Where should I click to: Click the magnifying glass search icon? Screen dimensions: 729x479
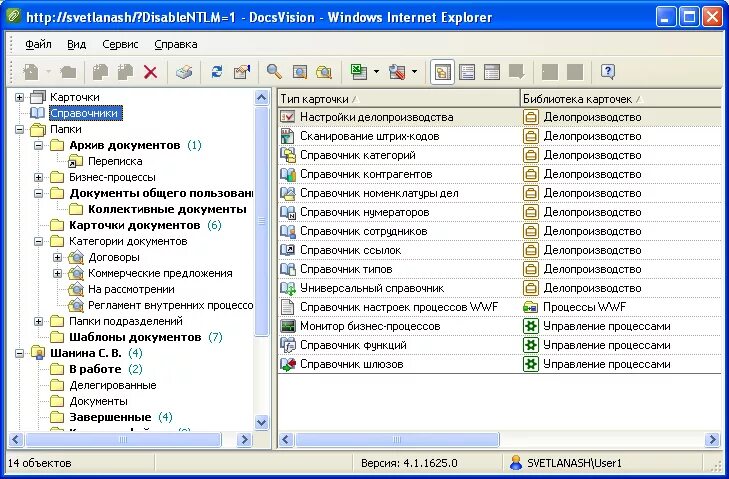click(274, 72)
